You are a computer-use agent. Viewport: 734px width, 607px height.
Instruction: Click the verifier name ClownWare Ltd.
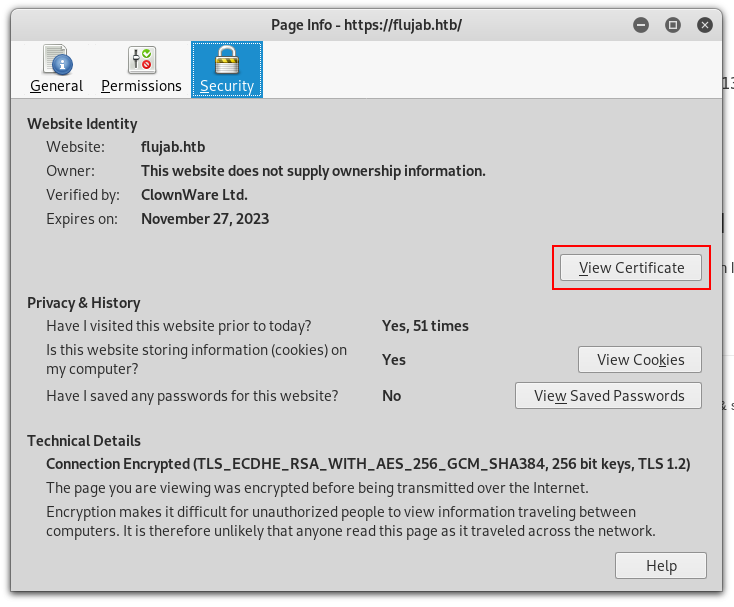click(x=194, y=195)
